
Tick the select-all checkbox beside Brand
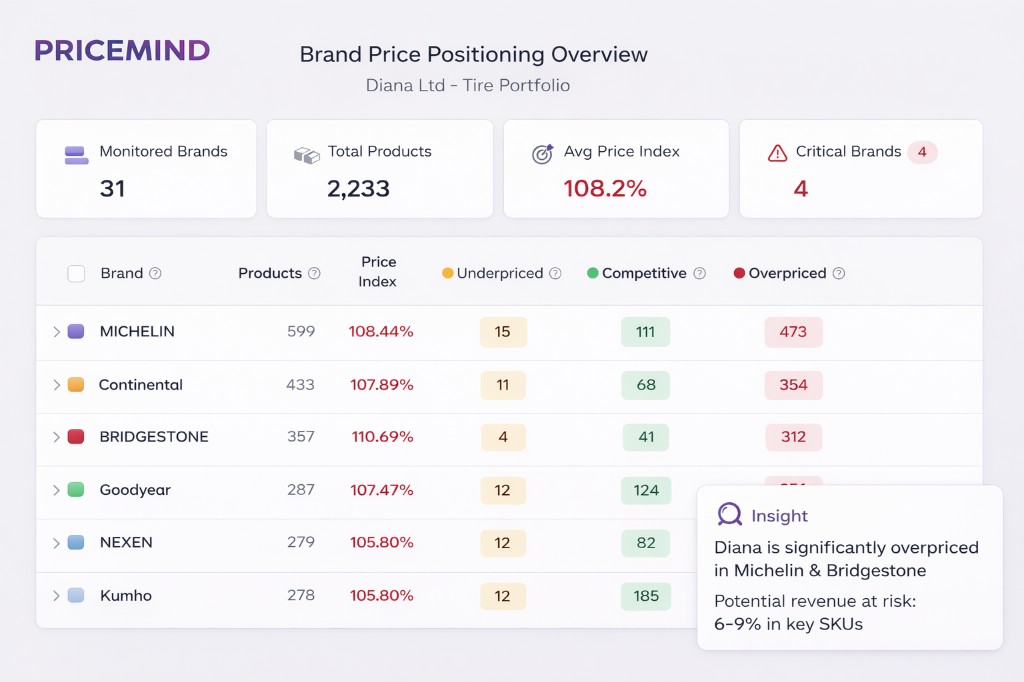point(76,274)
